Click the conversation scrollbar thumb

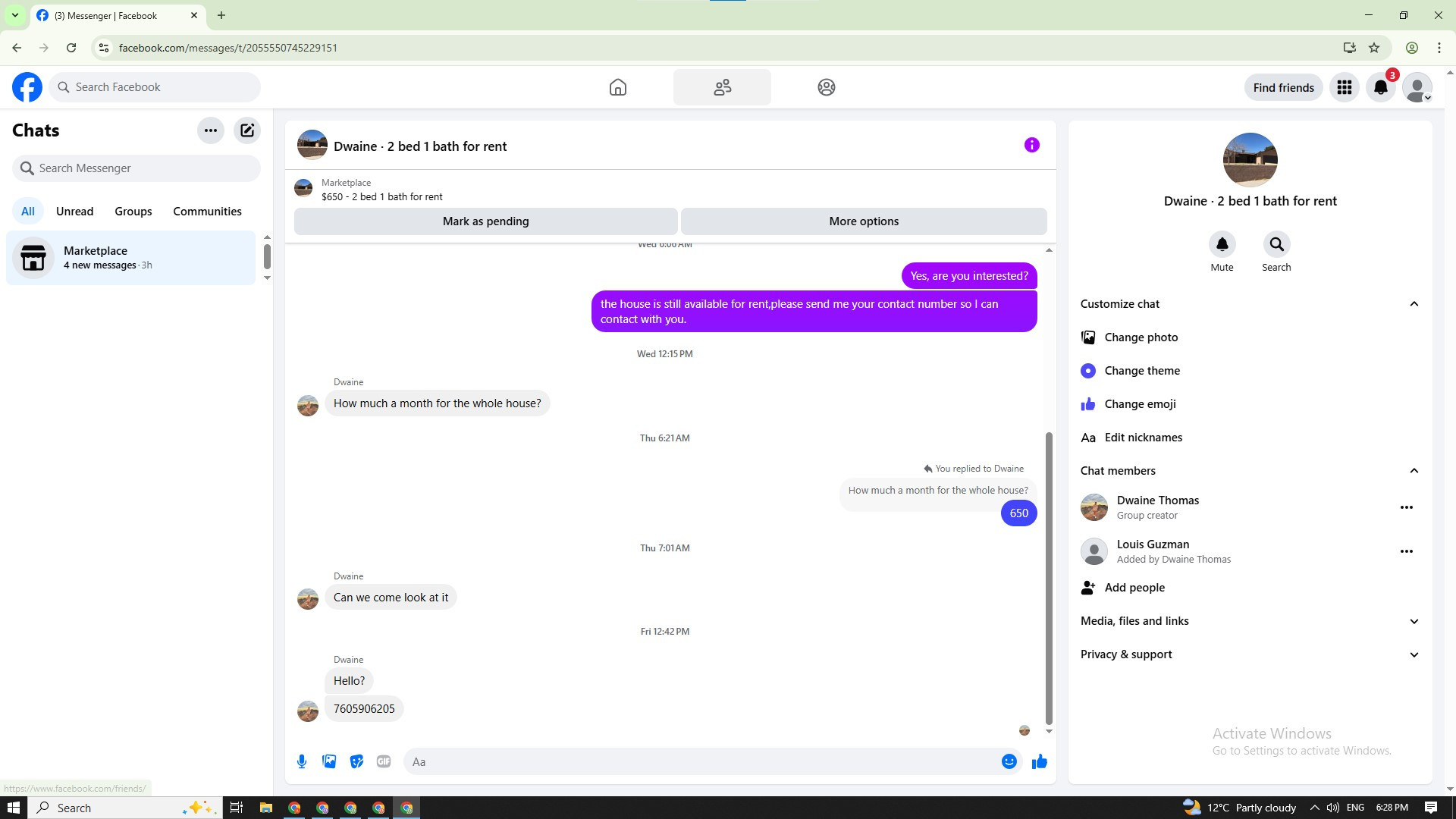[x=1049, y=579]
